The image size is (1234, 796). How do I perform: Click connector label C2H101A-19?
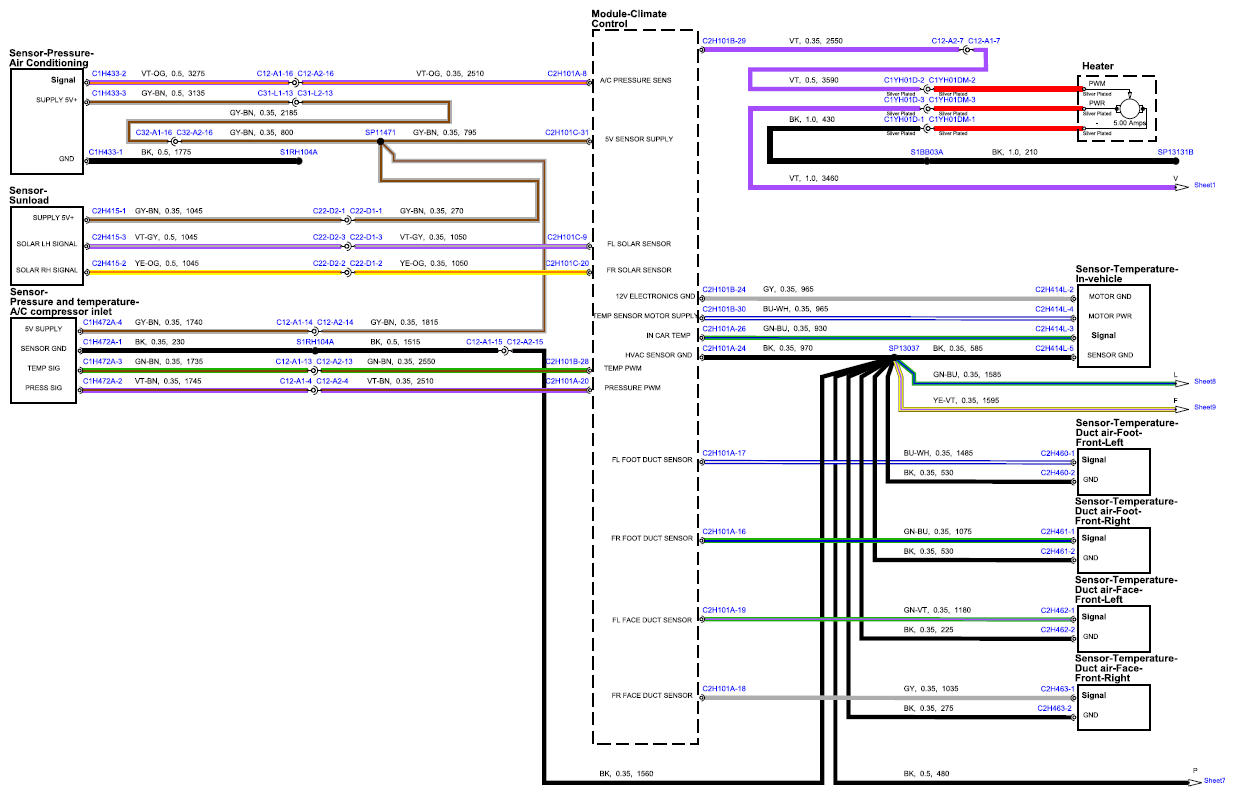click(724, 609)
